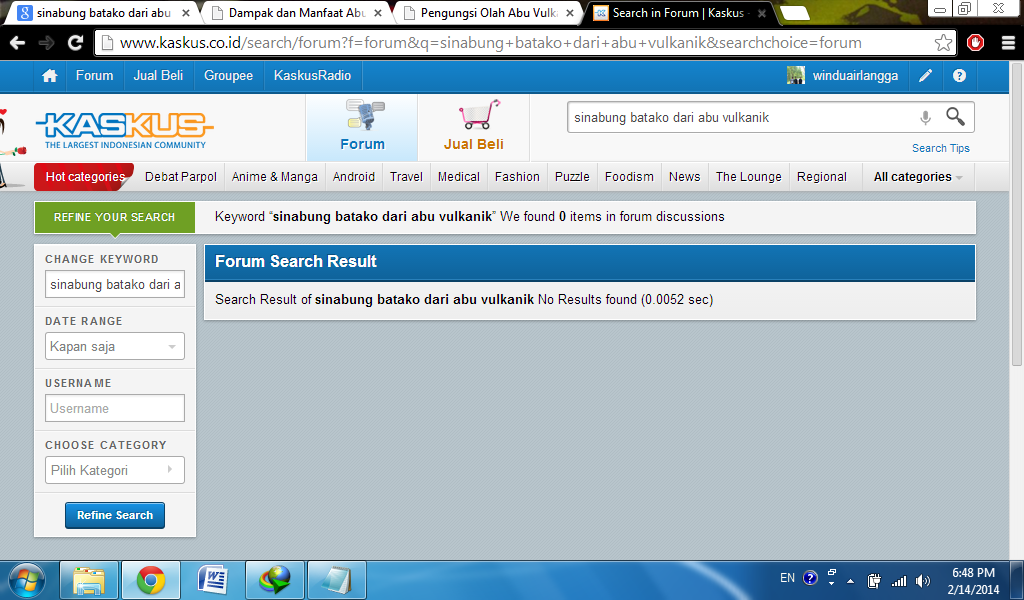Click the EN language indicator in tray
Viewport: 1024px width, 600px height.
click(x=788, y=578)
